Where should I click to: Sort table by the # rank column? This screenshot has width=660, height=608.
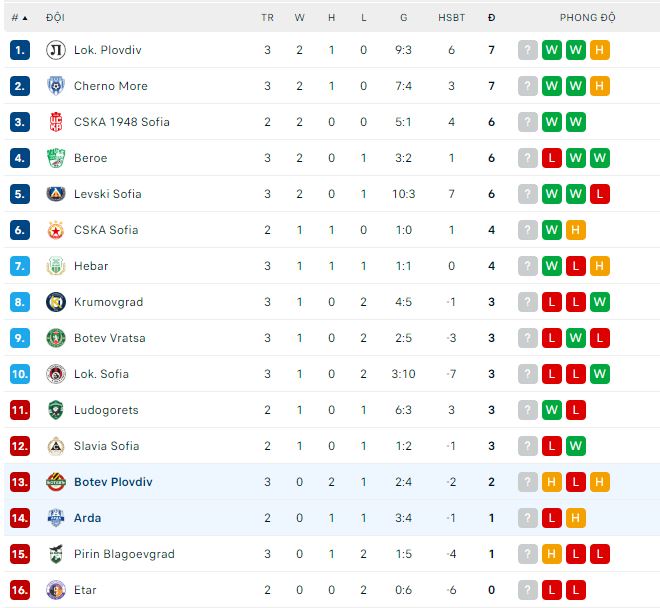pos(19,18)
